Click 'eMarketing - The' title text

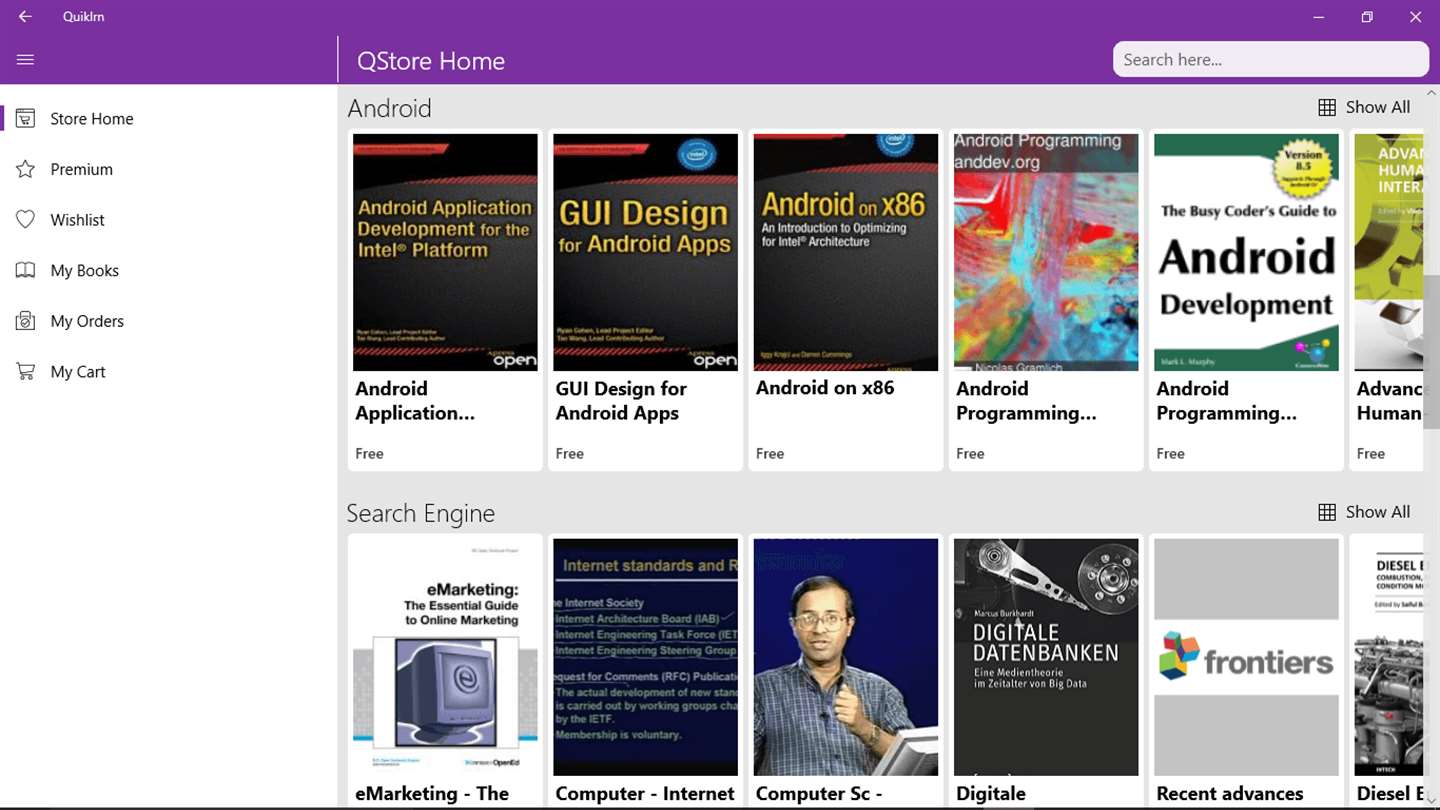pyautogui.click(x=432, y=794)
